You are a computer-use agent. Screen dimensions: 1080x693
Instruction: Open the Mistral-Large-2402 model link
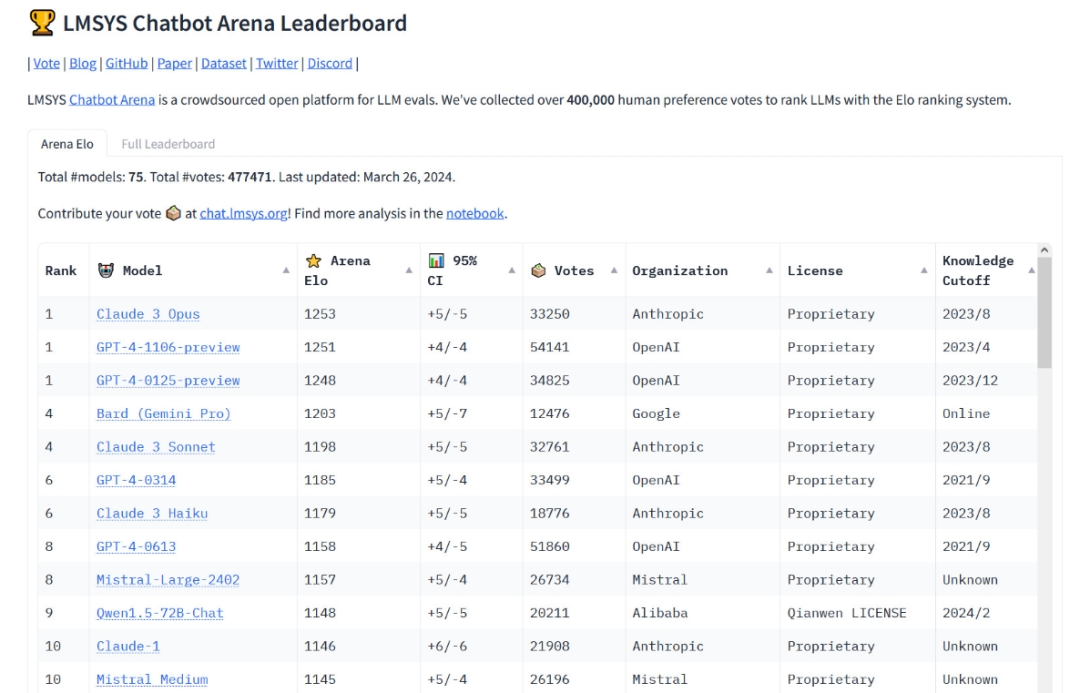pyautogui.click(x=168, y=580)
